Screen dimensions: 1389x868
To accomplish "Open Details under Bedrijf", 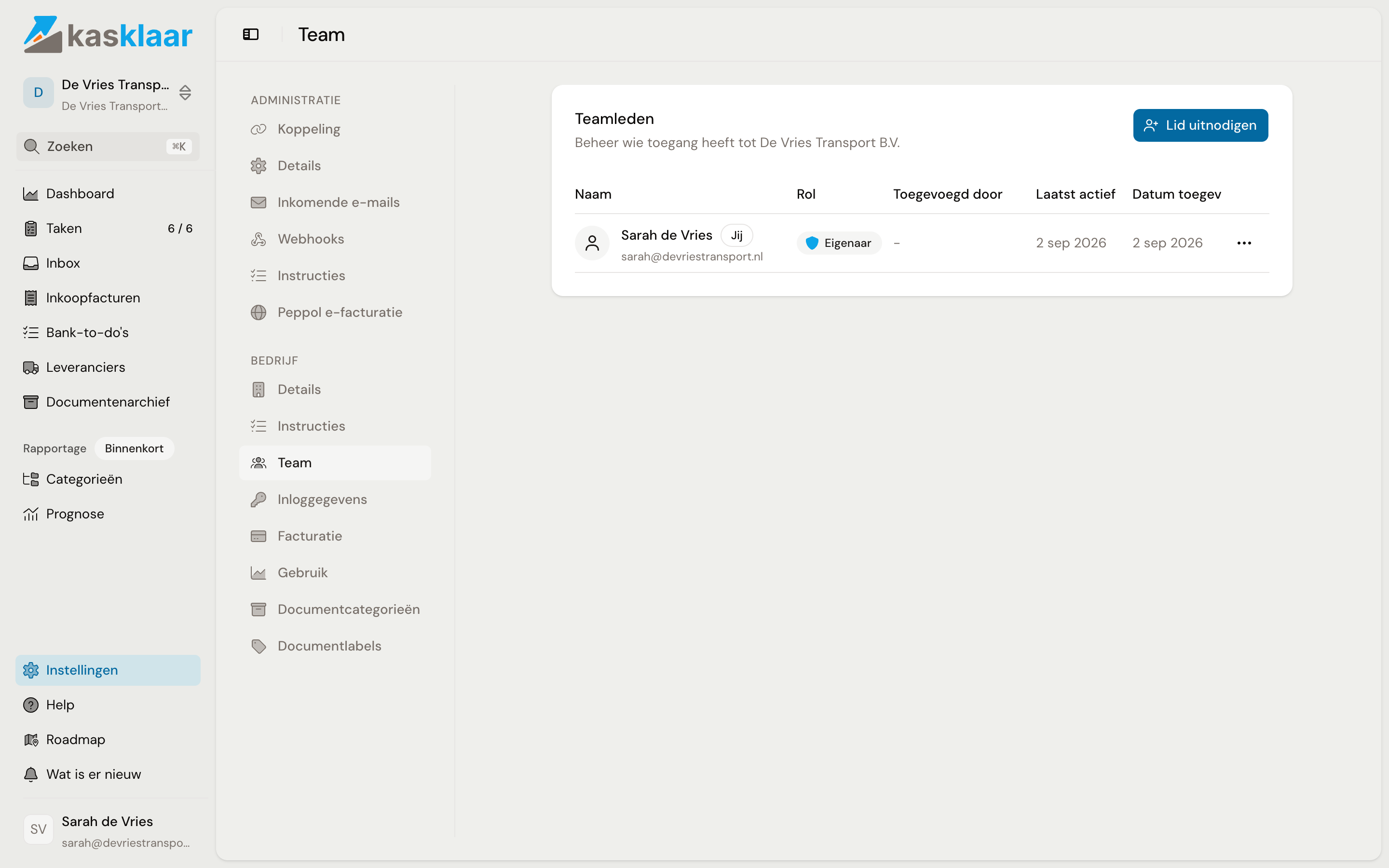I will pos(335,390).
